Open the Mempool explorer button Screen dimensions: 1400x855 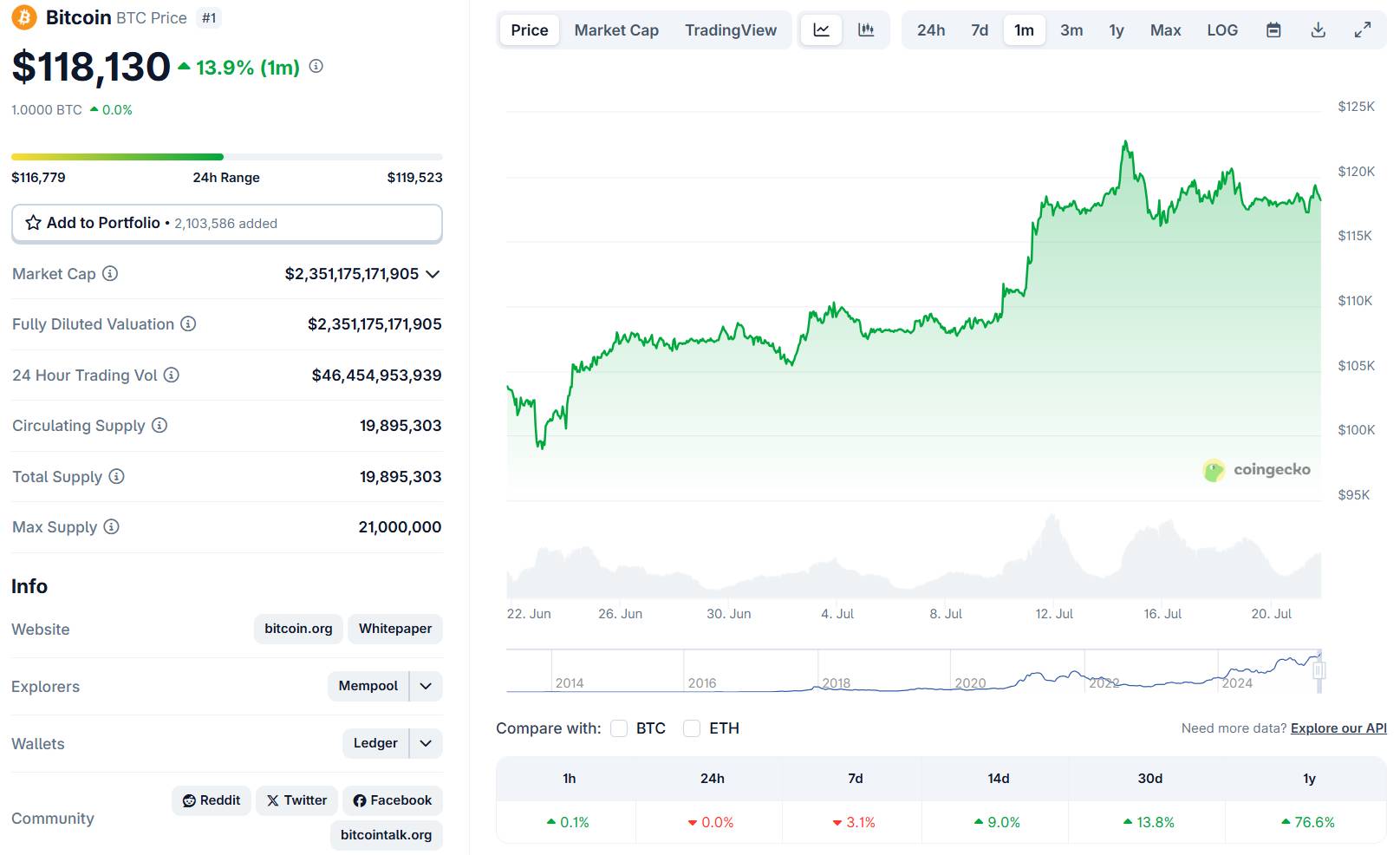(x=368, y=686)
